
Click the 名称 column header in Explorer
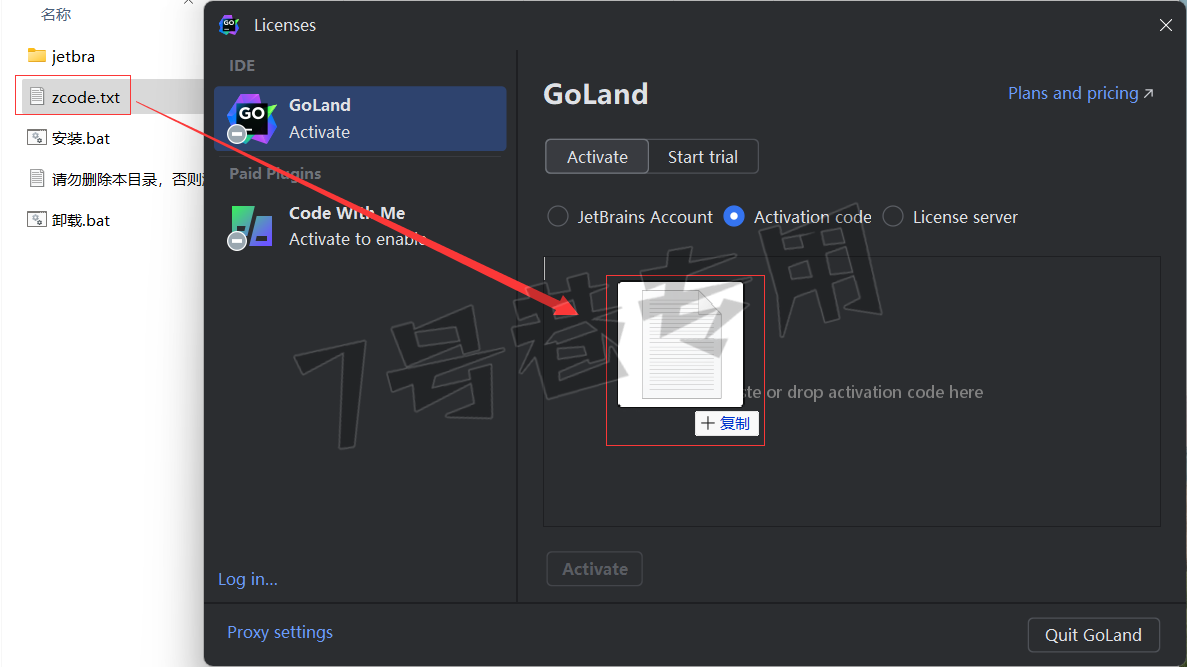click(56, 14)
